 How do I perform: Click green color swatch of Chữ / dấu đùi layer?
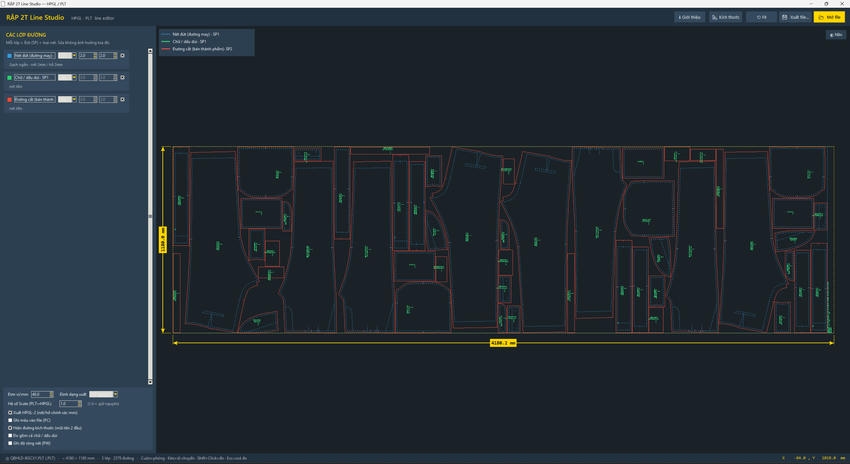[x=9, y=78]
